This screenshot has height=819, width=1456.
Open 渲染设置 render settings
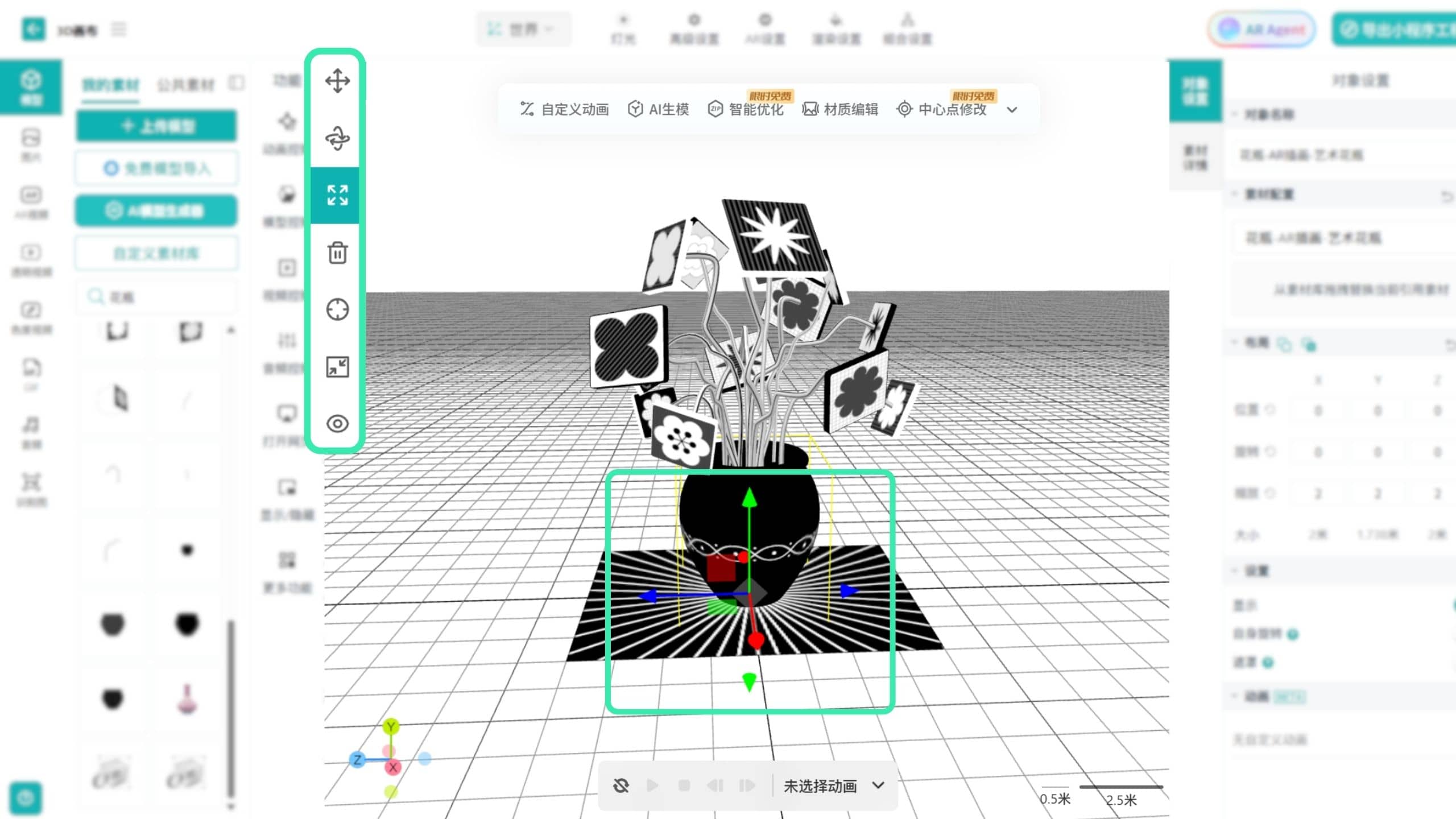coord(836,29)
